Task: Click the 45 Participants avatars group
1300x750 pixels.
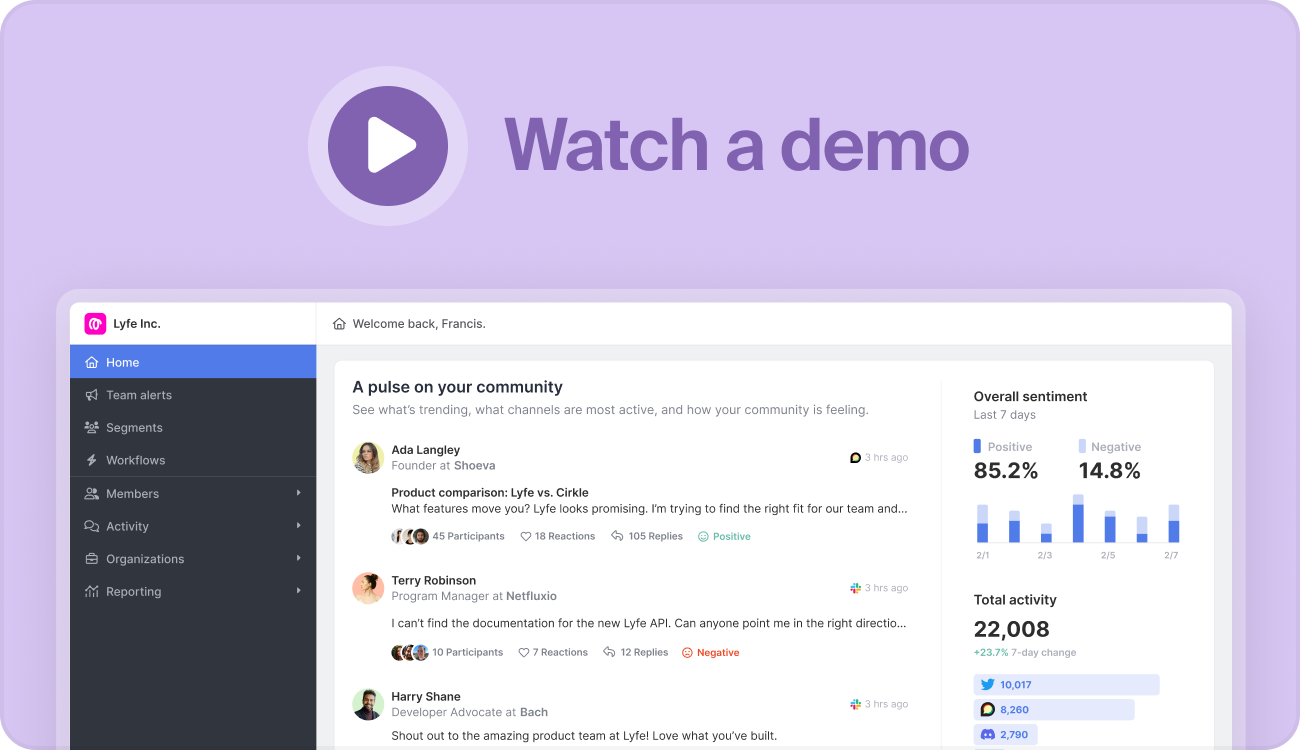Action: 410,536
